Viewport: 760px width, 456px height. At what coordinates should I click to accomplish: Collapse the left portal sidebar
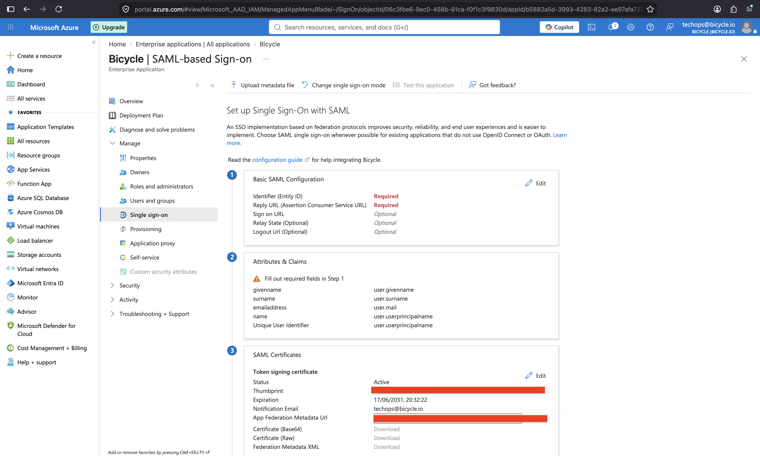click(94, 43)
